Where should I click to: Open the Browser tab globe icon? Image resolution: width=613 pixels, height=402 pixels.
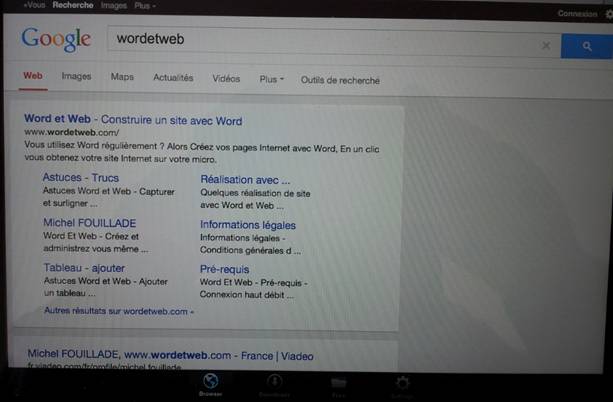pyautogui.click(x=210, y=381)
